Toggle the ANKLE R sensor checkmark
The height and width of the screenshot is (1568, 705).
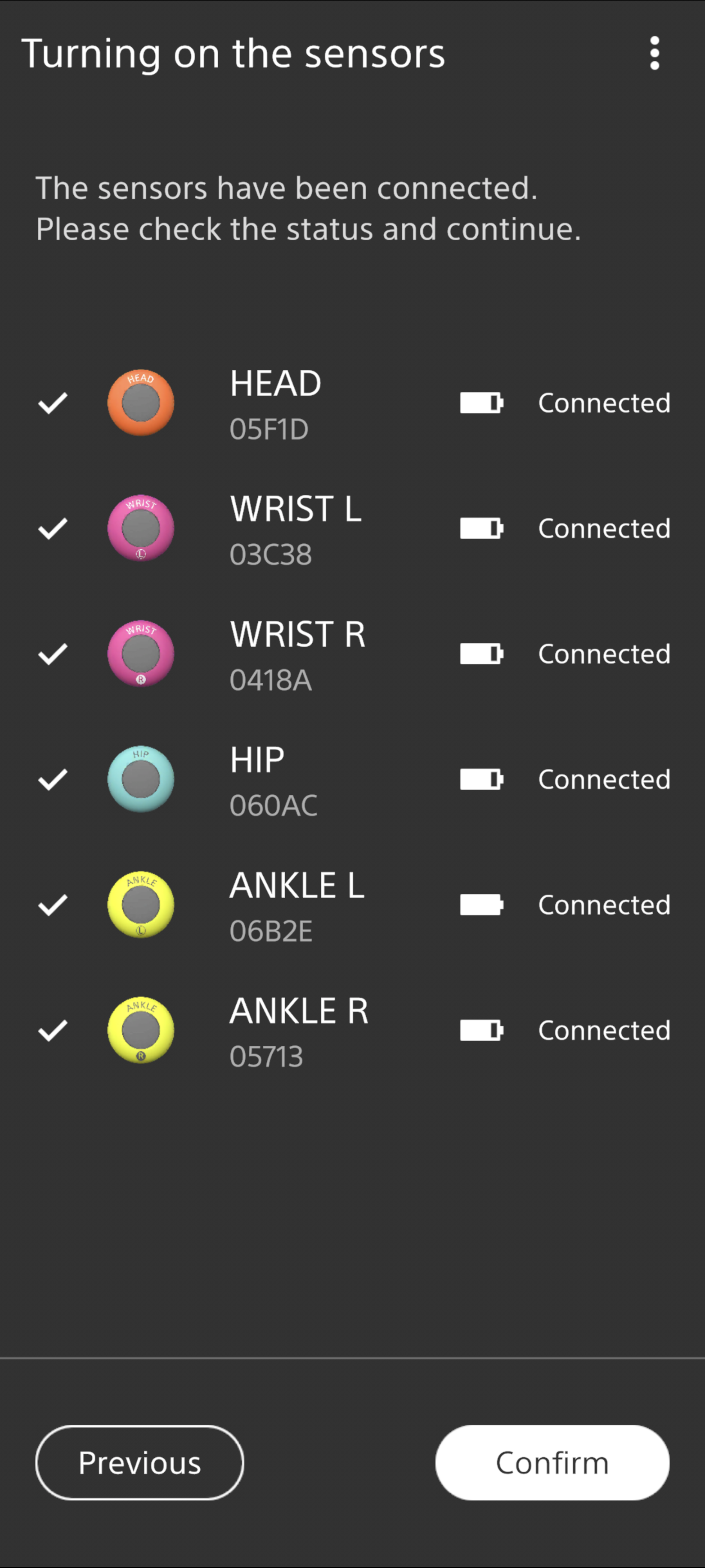point(53,1030)
